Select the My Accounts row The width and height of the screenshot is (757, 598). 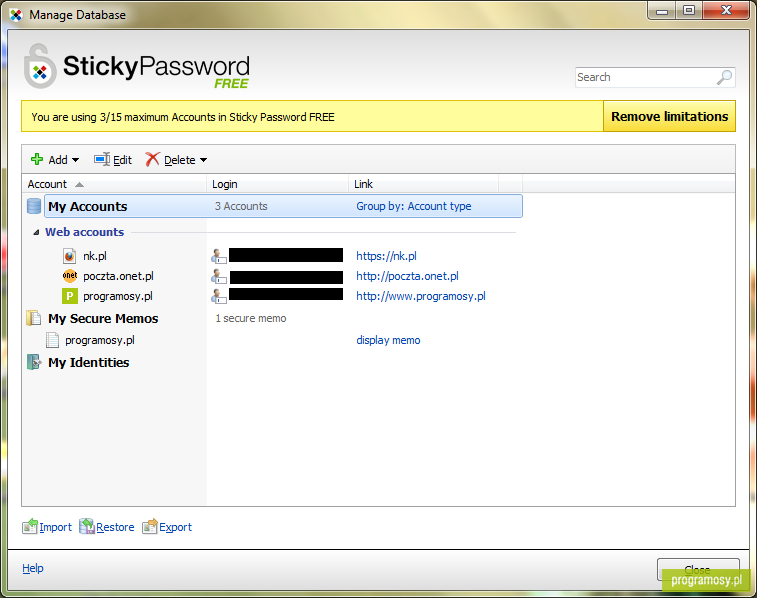coord(283,206)
